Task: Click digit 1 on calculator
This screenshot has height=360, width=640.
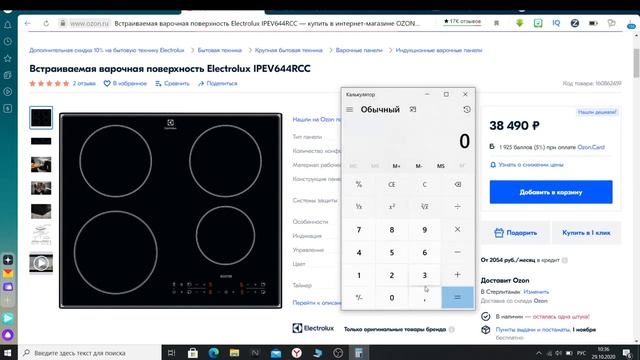Action: point(359,275)
